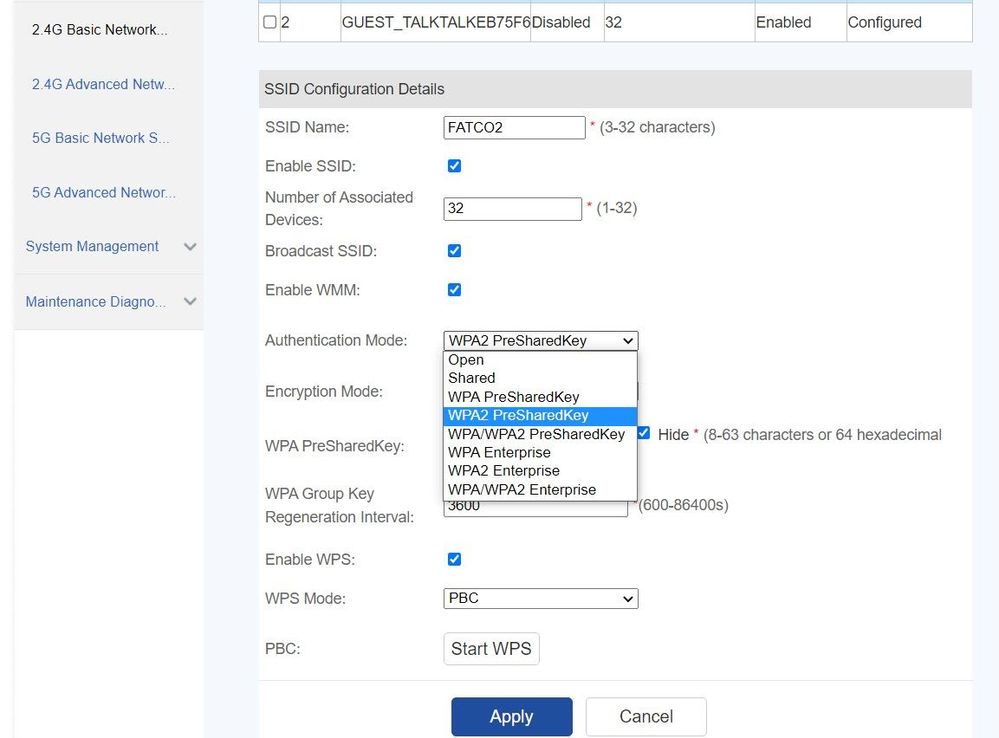Expand the Maintenance Diagnostics section

[x=106, y=301]
